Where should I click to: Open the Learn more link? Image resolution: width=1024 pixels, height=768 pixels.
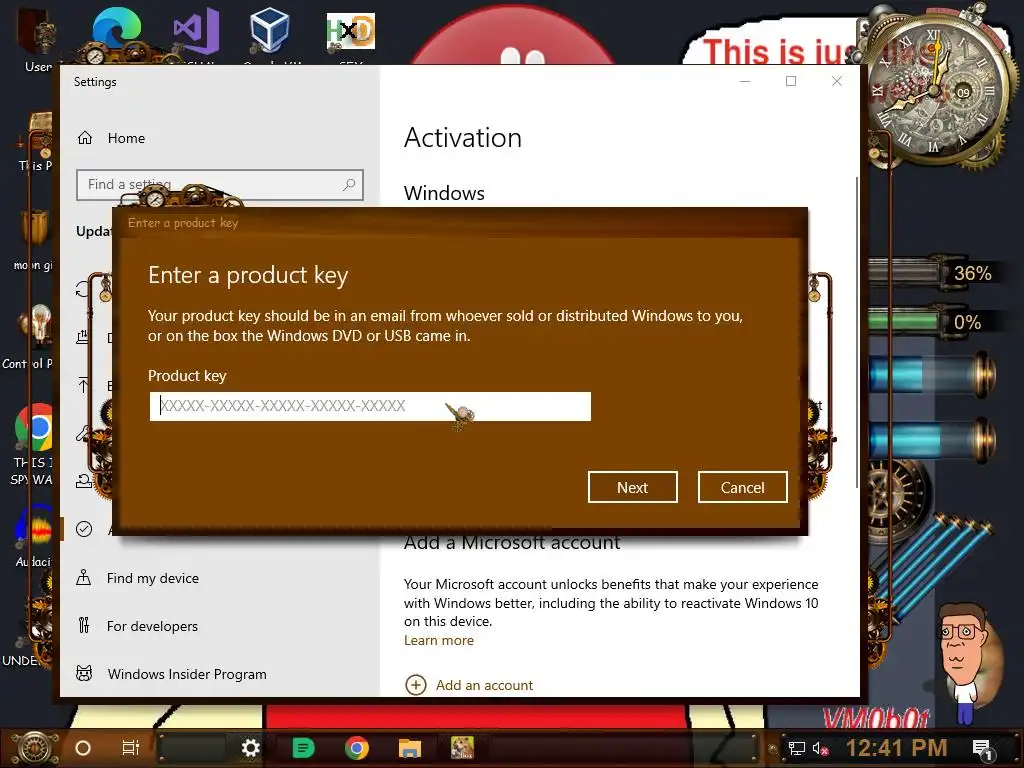(x=439, y=640)
